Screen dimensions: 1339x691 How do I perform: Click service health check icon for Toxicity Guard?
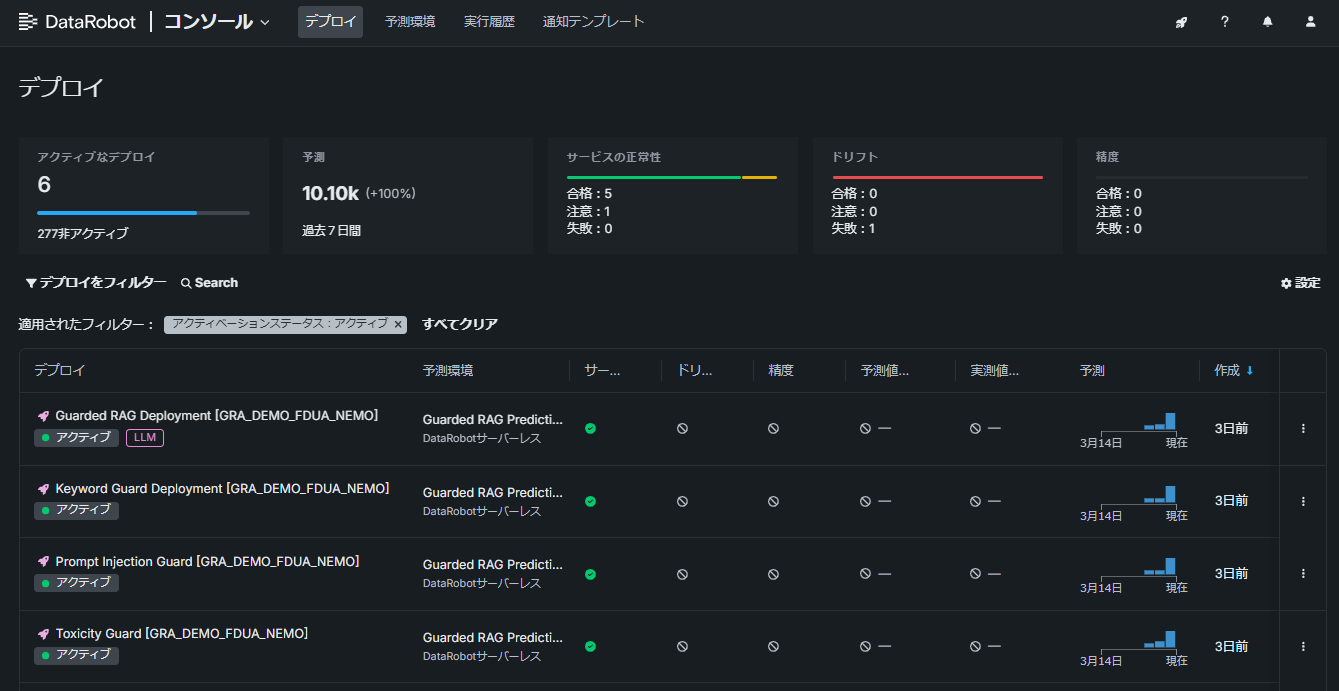[x=590, y=646]
